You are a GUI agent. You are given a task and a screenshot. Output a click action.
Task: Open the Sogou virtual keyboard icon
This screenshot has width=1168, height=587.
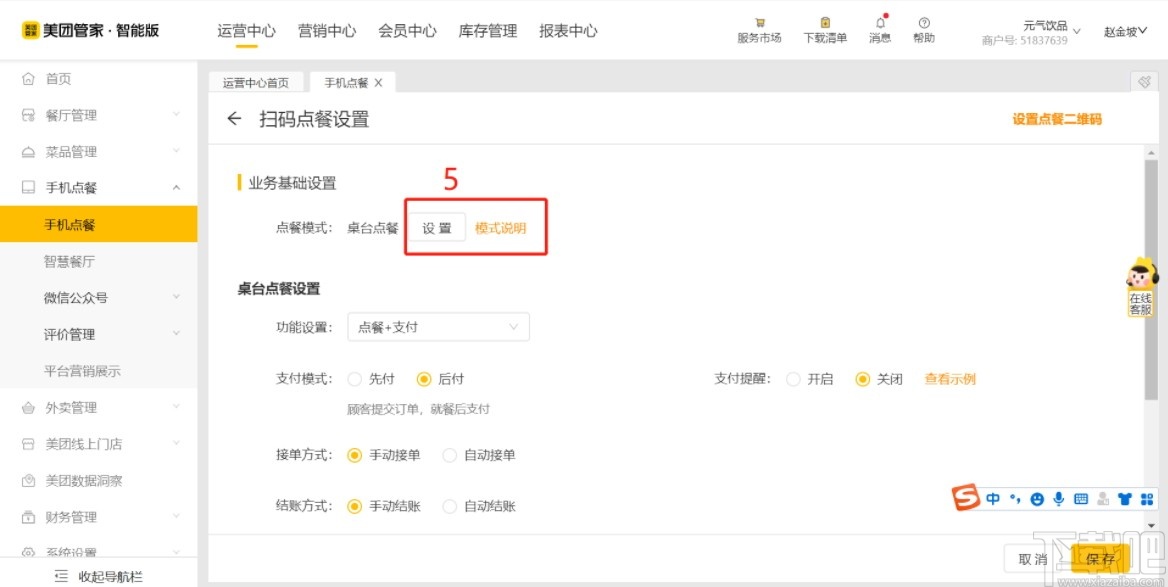pos(1081,498)
